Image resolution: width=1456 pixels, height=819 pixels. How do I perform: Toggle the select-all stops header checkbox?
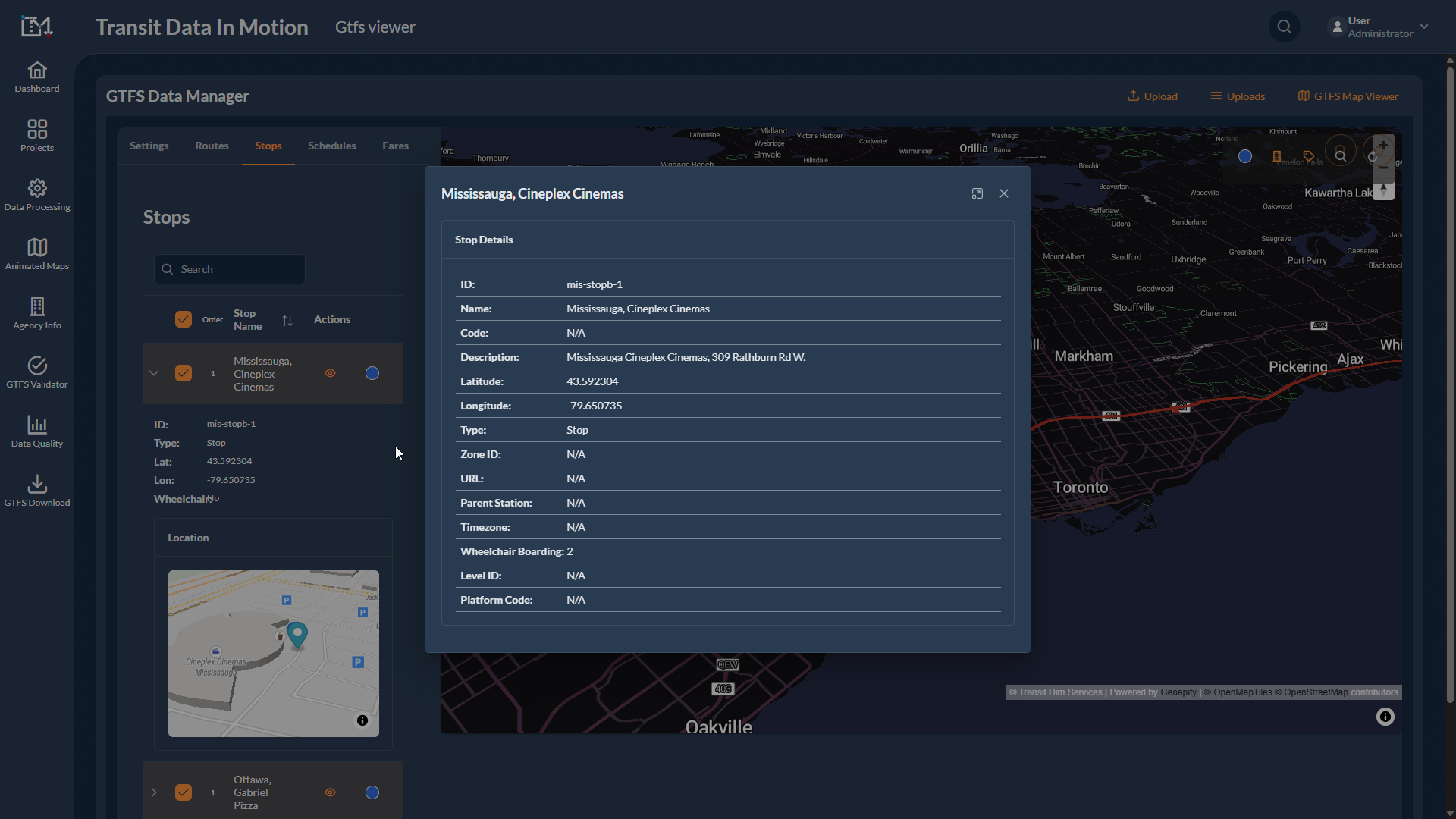coord(184,319)
